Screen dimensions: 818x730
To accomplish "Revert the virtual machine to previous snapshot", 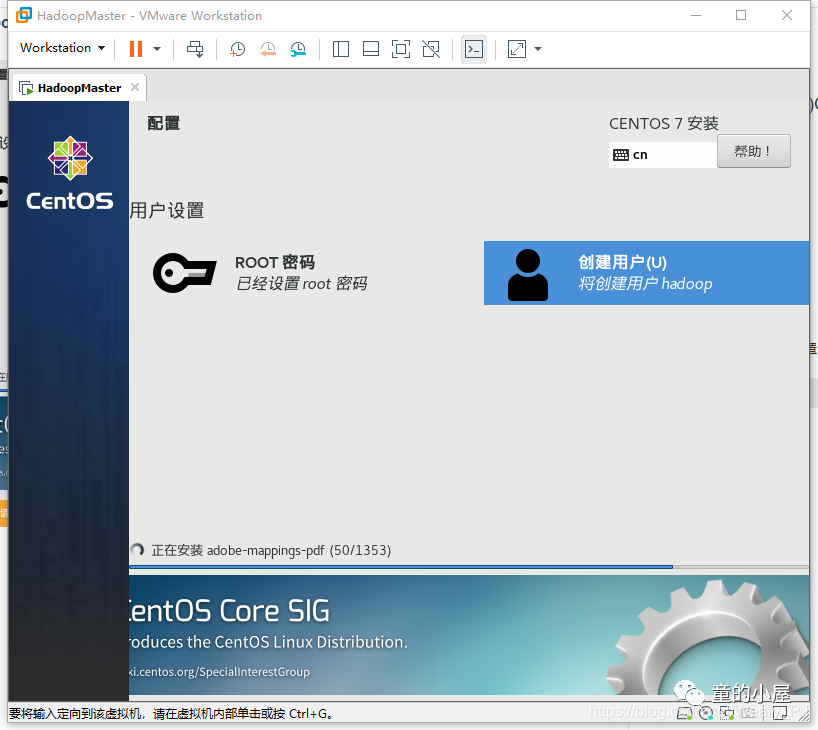I will tap(268, 50).
